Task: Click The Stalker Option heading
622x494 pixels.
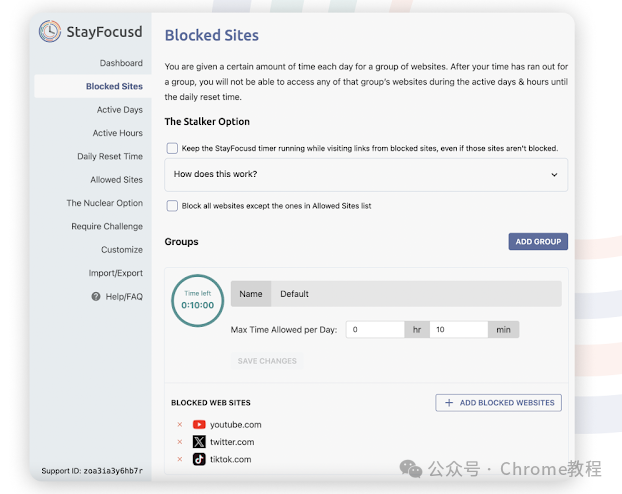Action: (x=207, y=121)
